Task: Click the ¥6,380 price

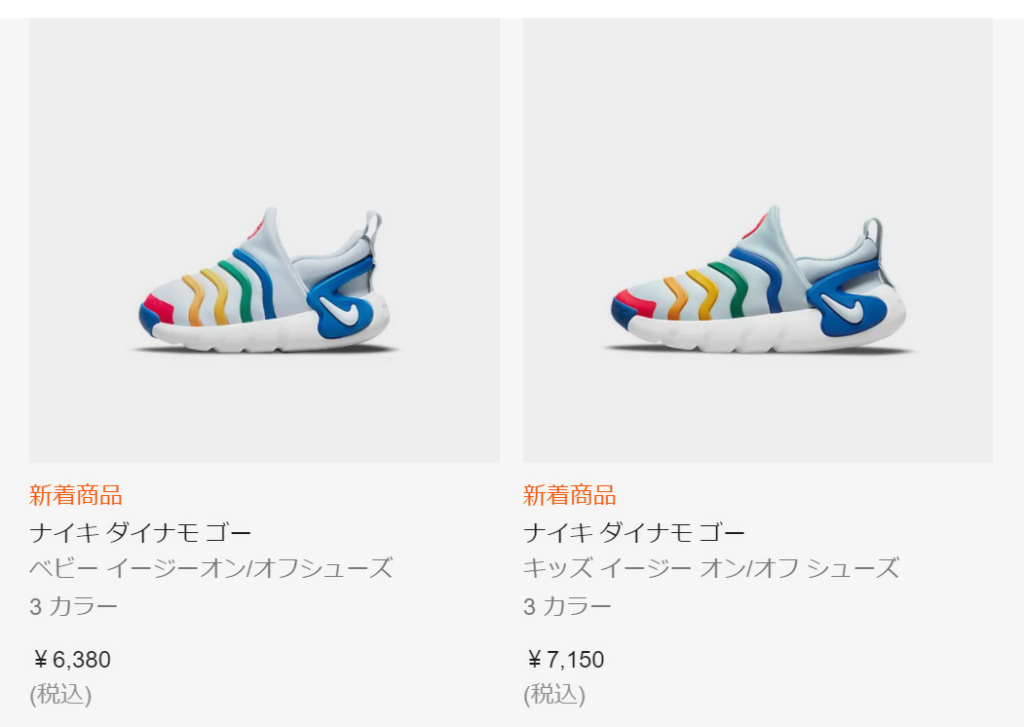Action: [72, 660]
